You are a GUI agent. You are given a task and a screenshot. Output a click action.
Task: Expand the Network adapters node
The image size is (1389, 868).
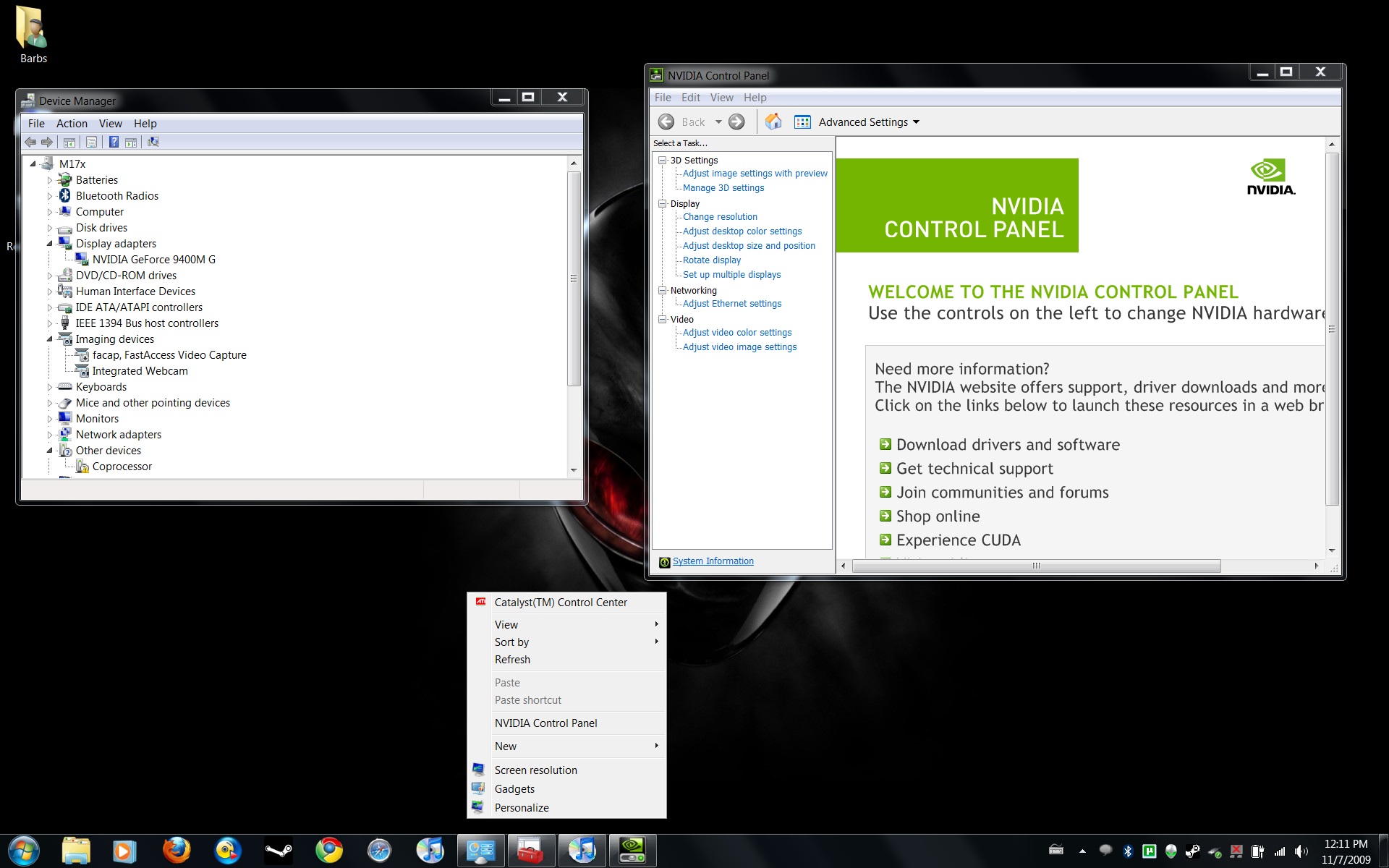coord(50,435)
